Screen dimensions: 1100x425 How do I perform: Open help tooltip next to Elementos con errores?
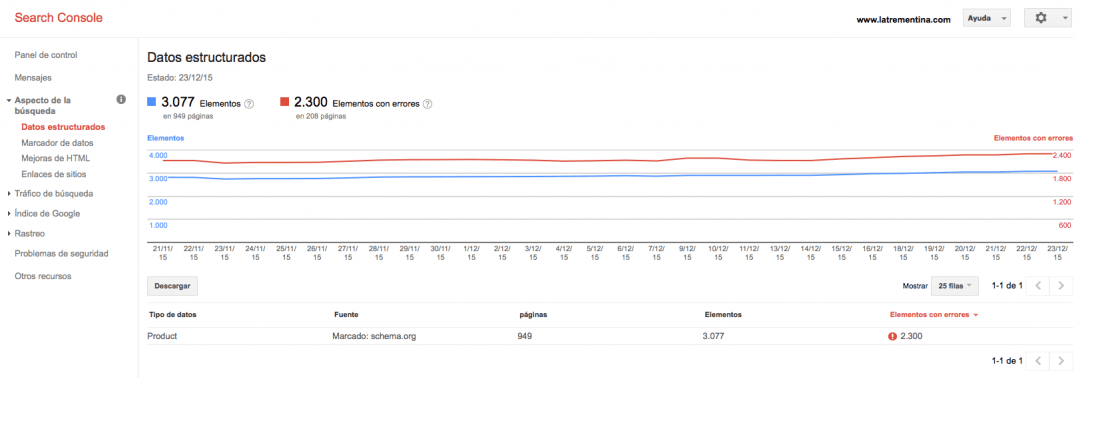click(x=427, y=104)
